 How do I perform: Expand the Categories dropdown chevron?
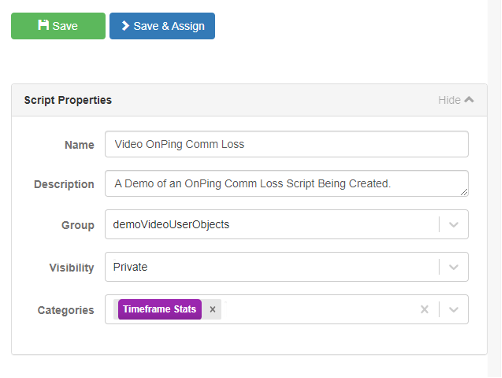click(x=454, y=310)
